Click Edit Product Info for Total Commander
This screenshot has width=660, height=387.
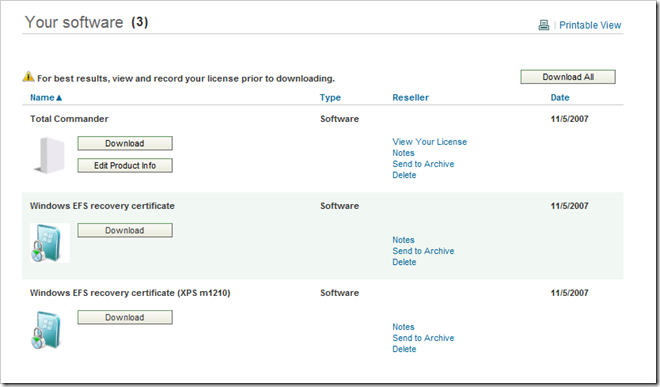(x=125, y=165)
